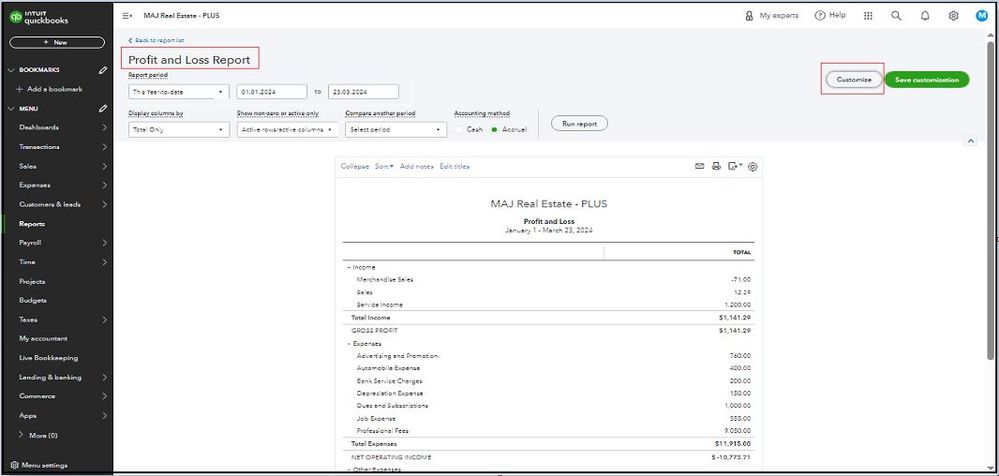Open the notifications bell

tap(925, 16)
